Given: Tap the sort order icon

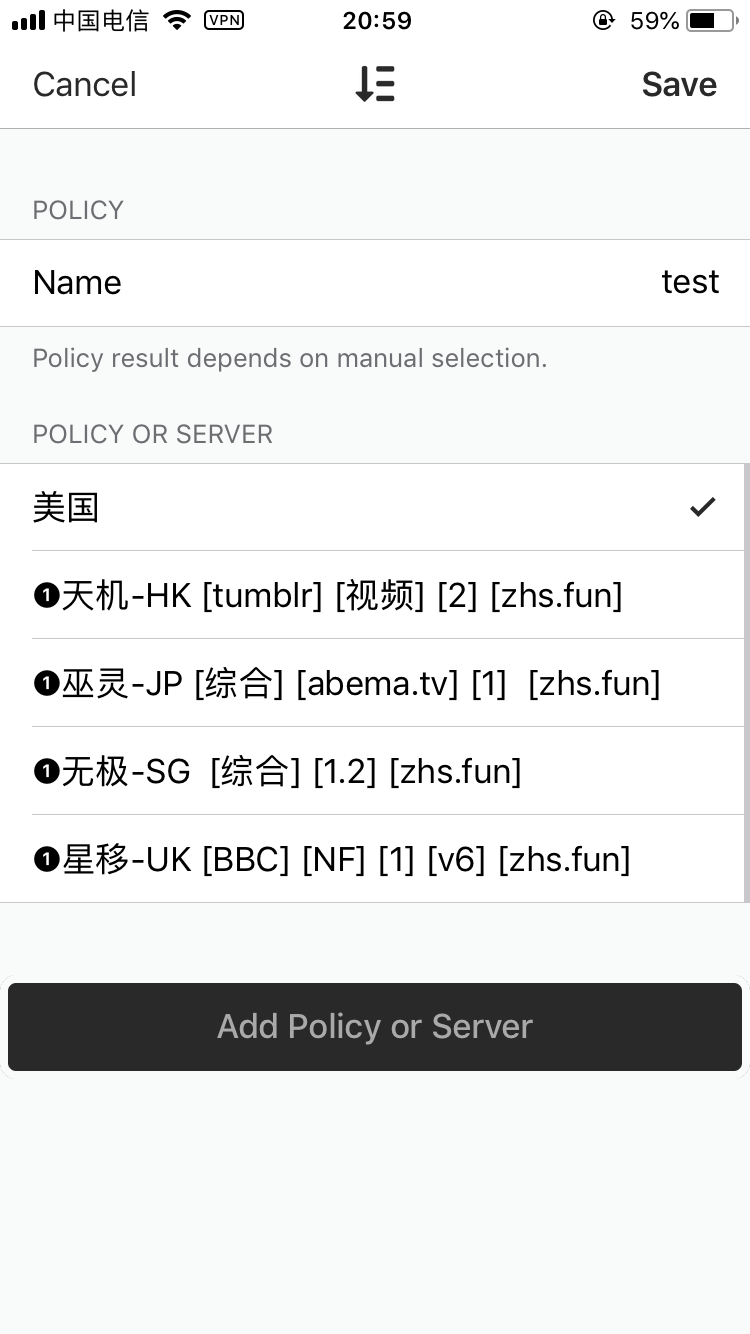Looking at the screenshot, I should (375, 84).
